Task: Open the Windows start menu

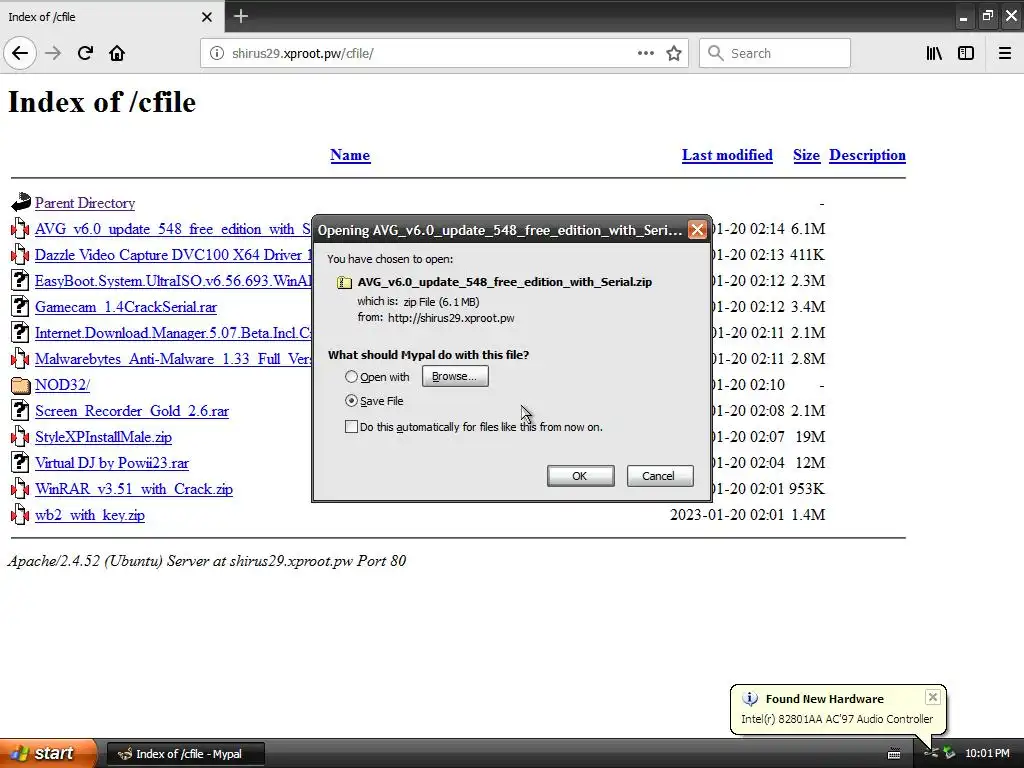Action: tap(48, 753)
